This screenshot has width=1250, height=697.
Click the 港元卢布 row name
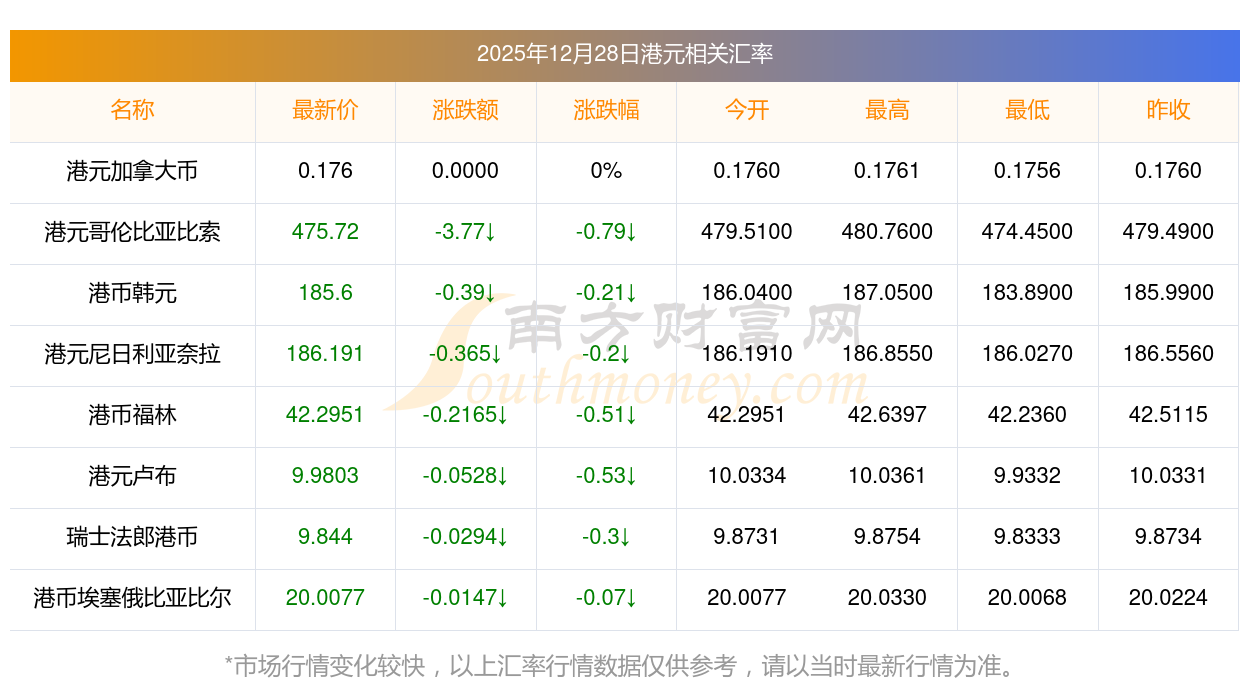tap(132, 476)
